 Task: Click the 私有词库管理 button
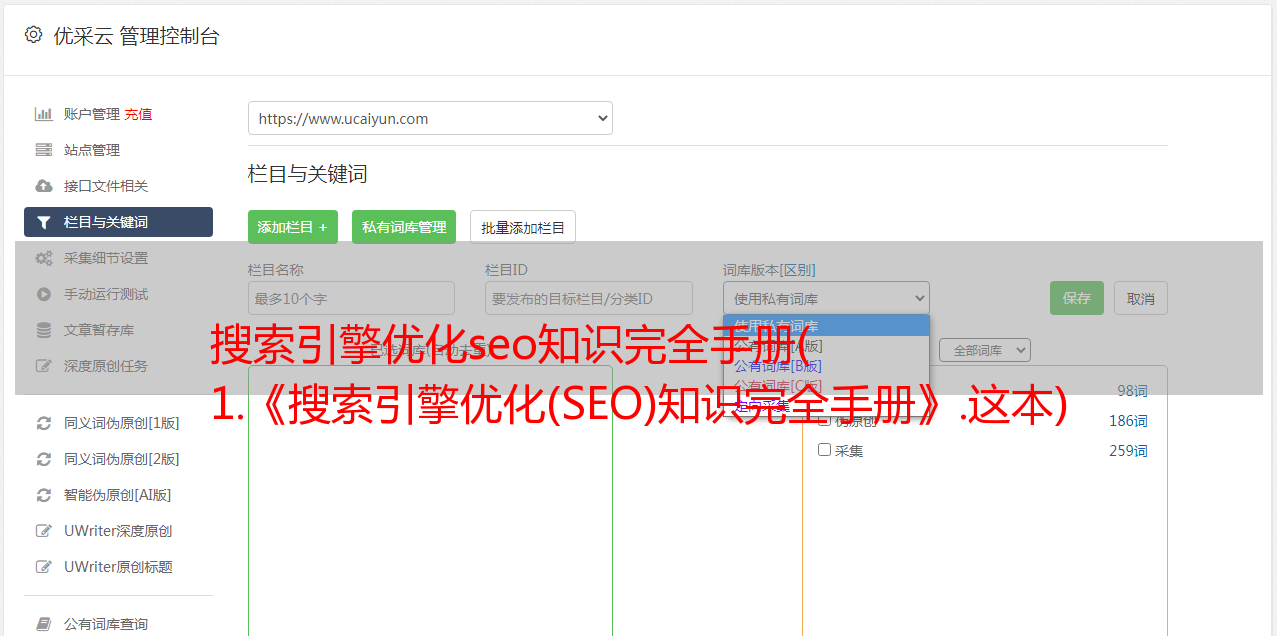coord(404,227)
